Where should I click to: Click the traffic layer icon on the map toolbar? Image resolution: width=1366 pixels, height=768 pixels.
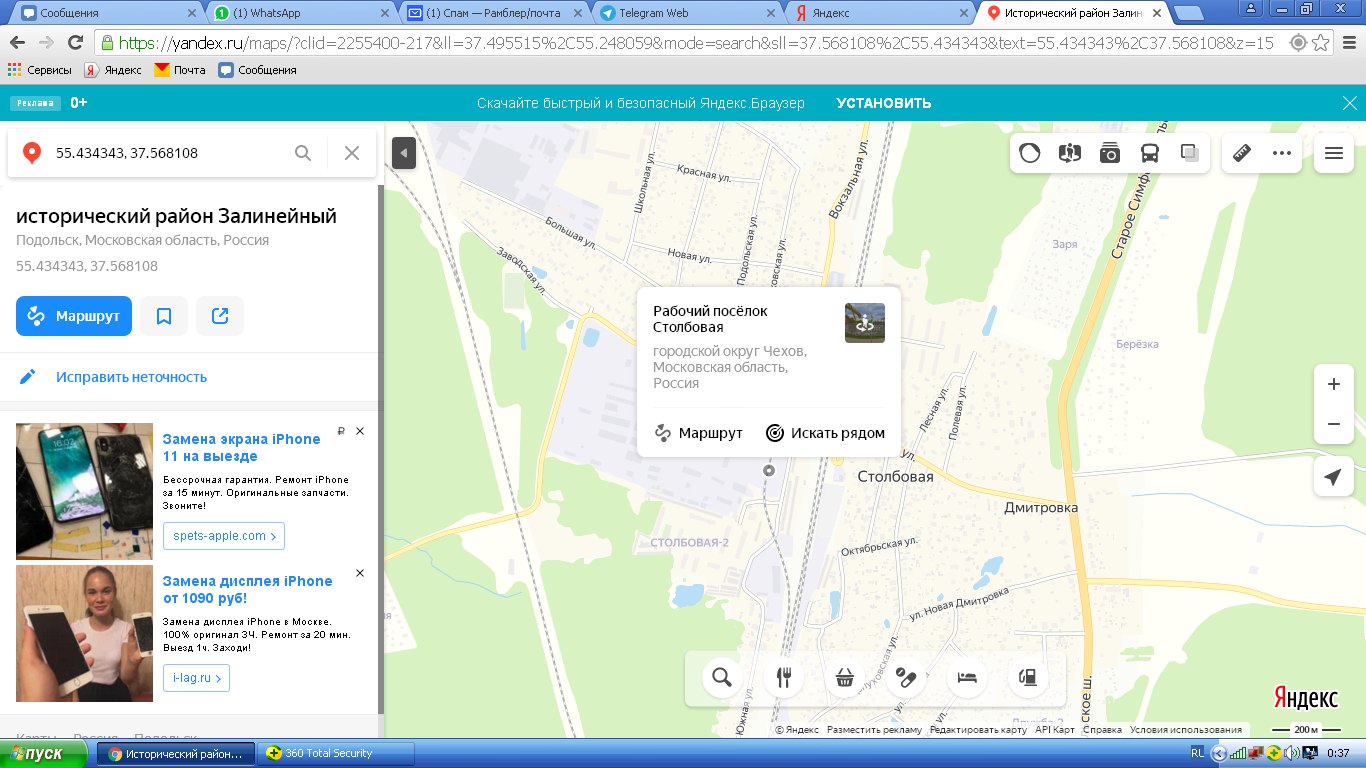click(1030, 153)
